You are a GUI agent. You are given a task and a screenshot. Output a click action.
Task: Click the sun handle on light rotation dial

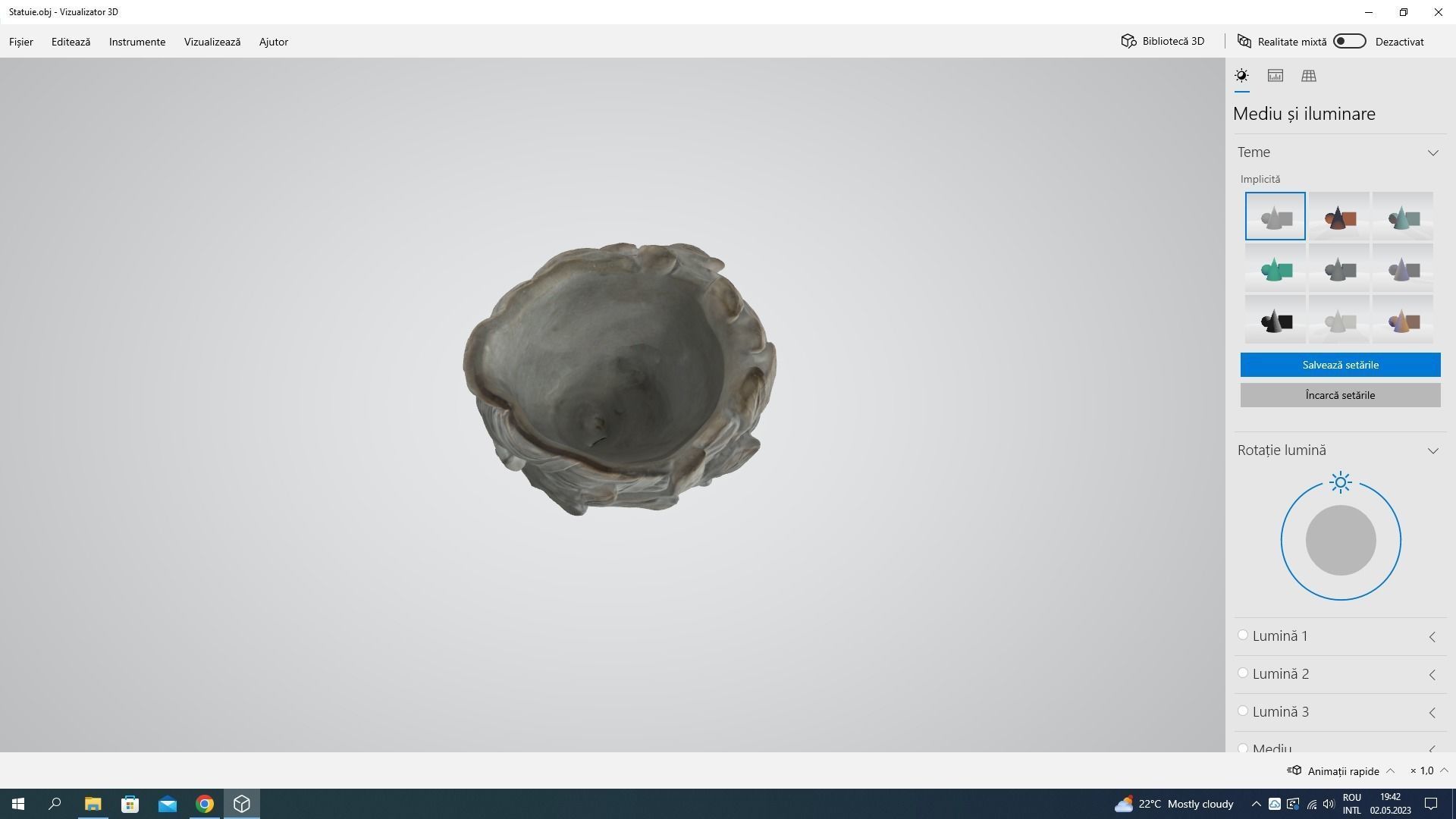[1340, 482]
